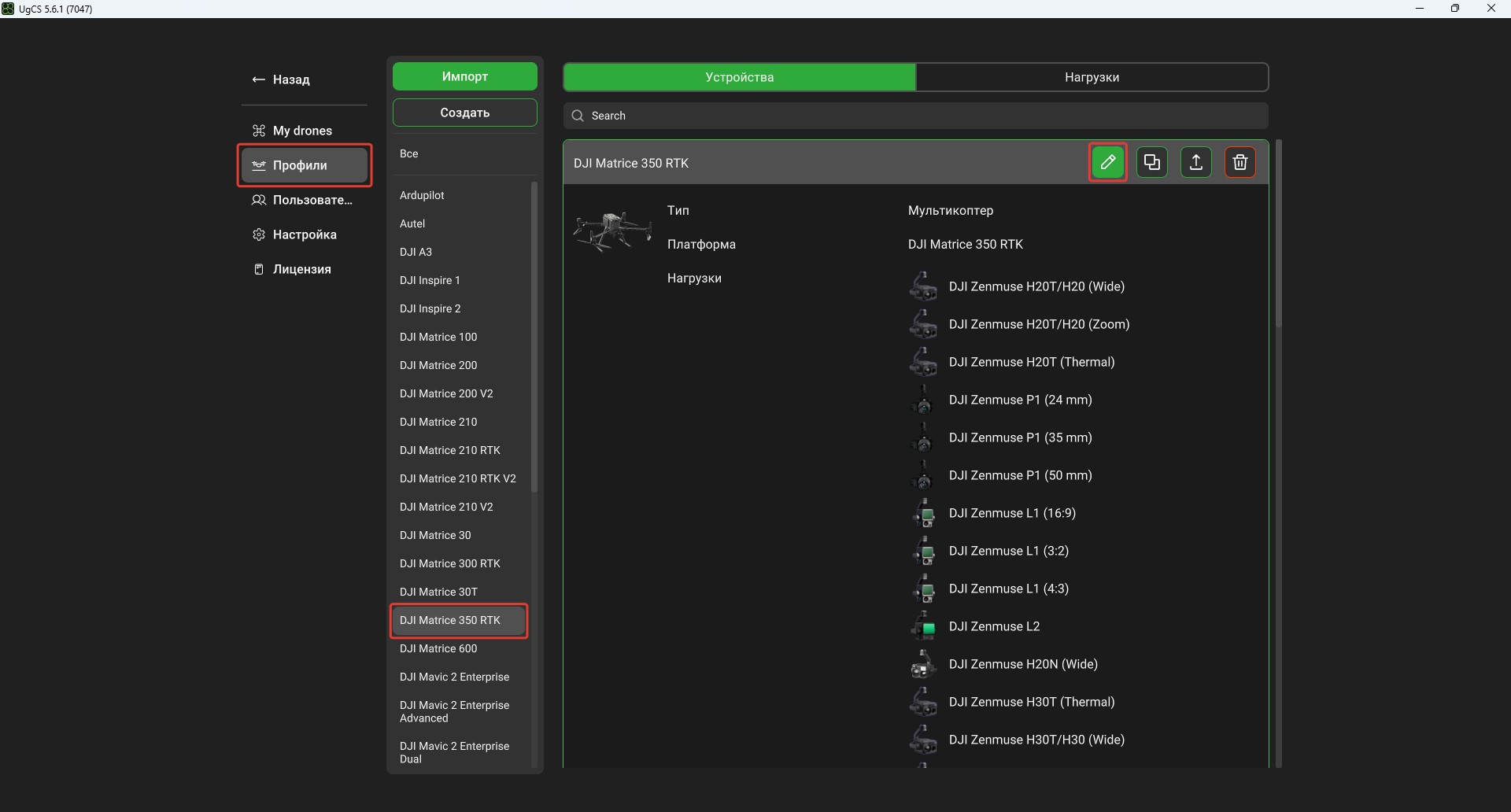Go back with the Назад arrow

281,79
